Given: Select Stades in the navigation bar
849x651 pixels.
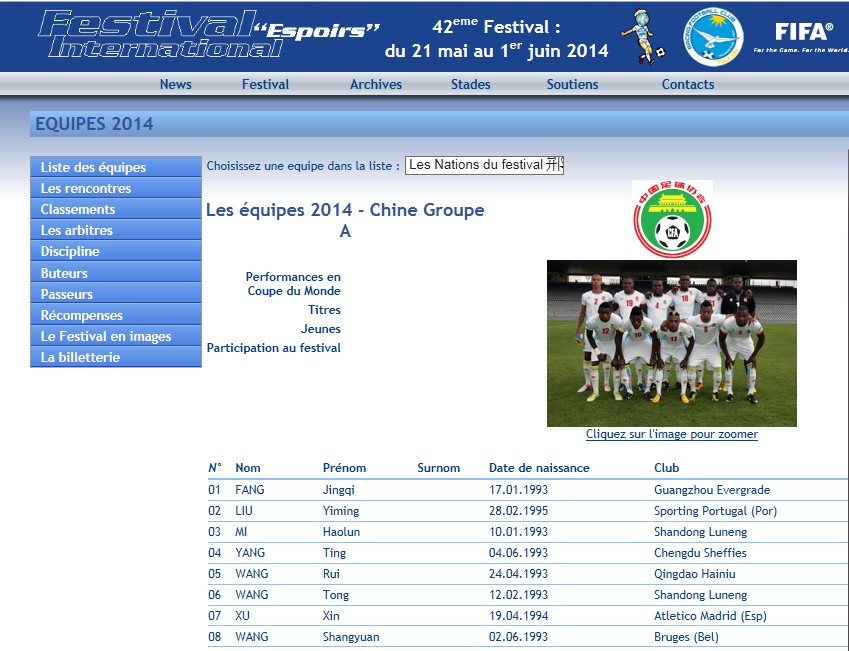Looking at the screenshot, I should [470, 85].
